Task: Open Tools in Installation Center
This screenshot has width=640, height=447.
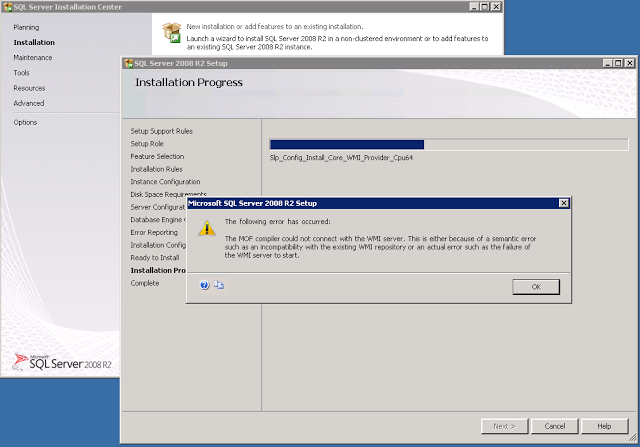Action: (21, 73)
